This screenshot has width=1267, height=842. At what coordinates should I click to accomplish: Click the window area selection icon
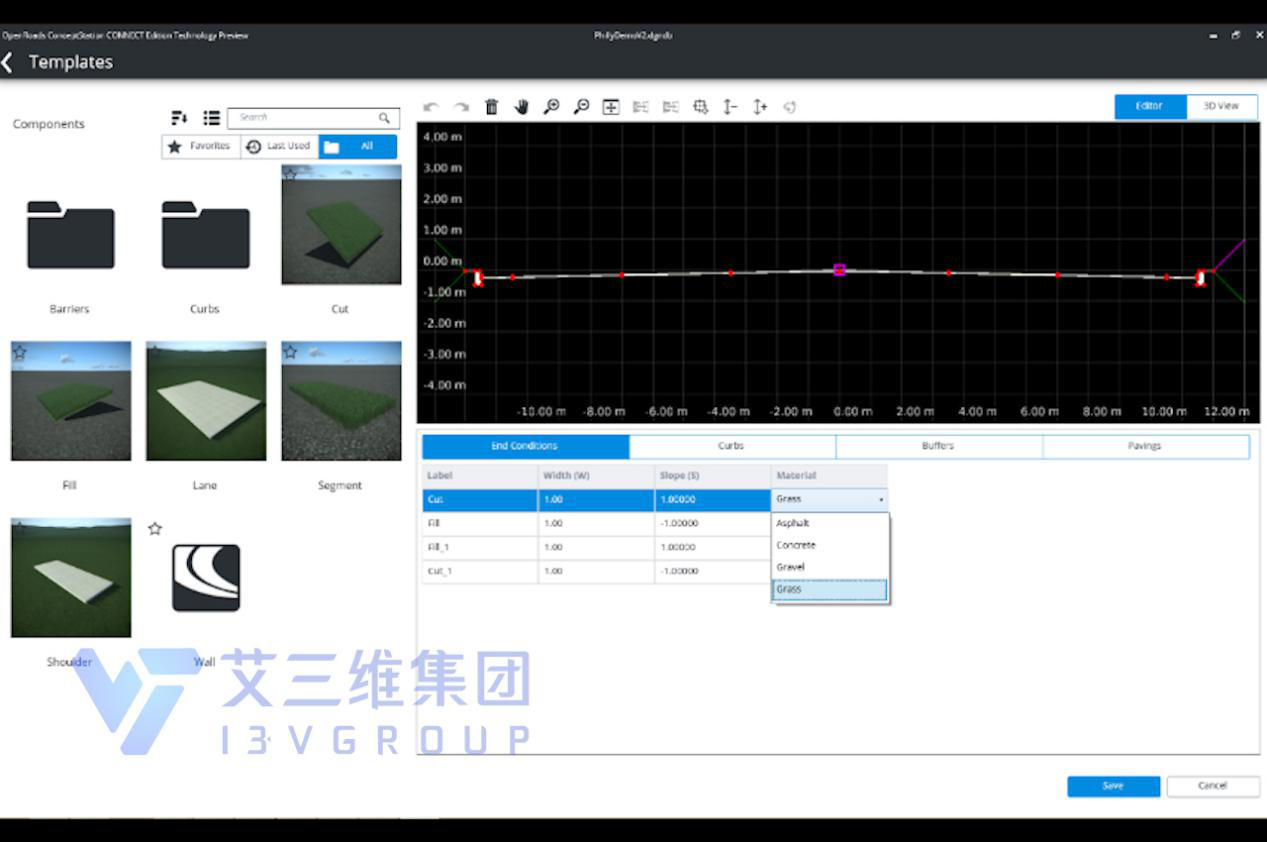point(701,107)
